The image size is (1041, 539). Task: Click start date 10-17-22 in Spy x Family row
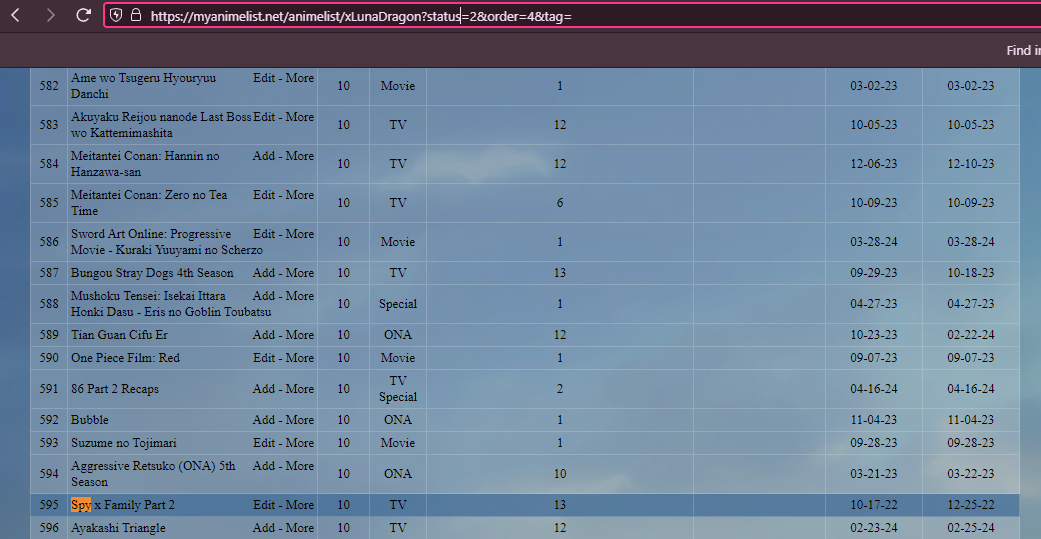874,505
